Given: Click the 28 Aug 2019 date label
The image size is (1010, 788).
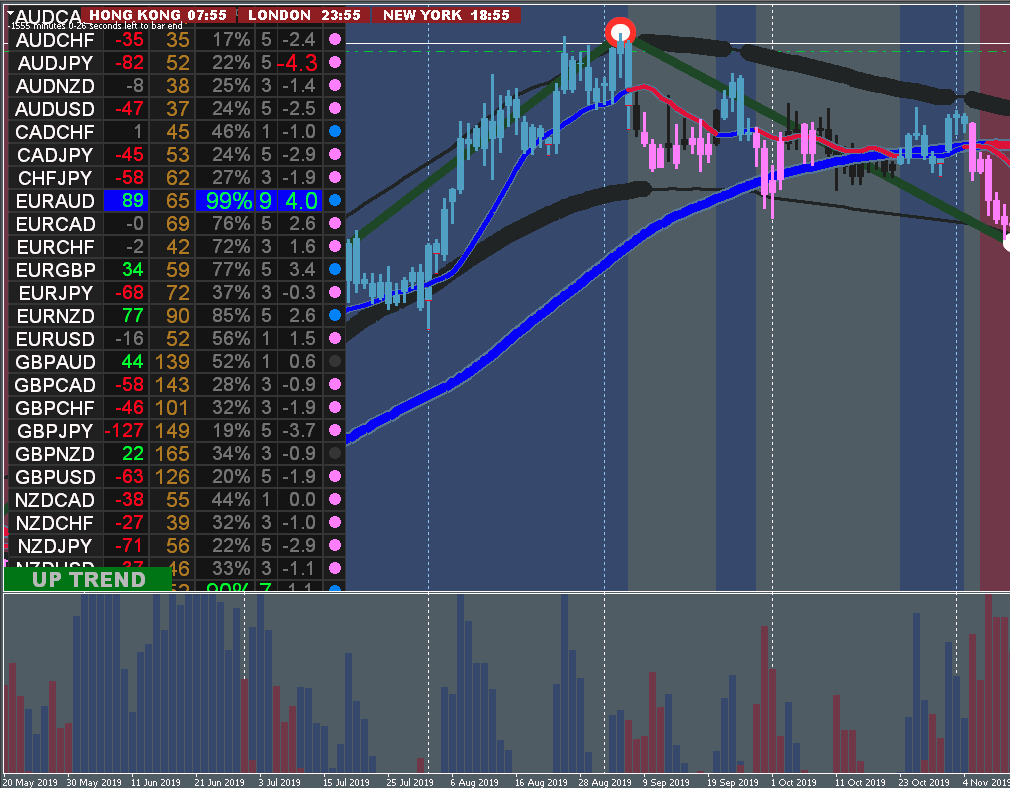Looking at the screenshot, I should point(605,782).
